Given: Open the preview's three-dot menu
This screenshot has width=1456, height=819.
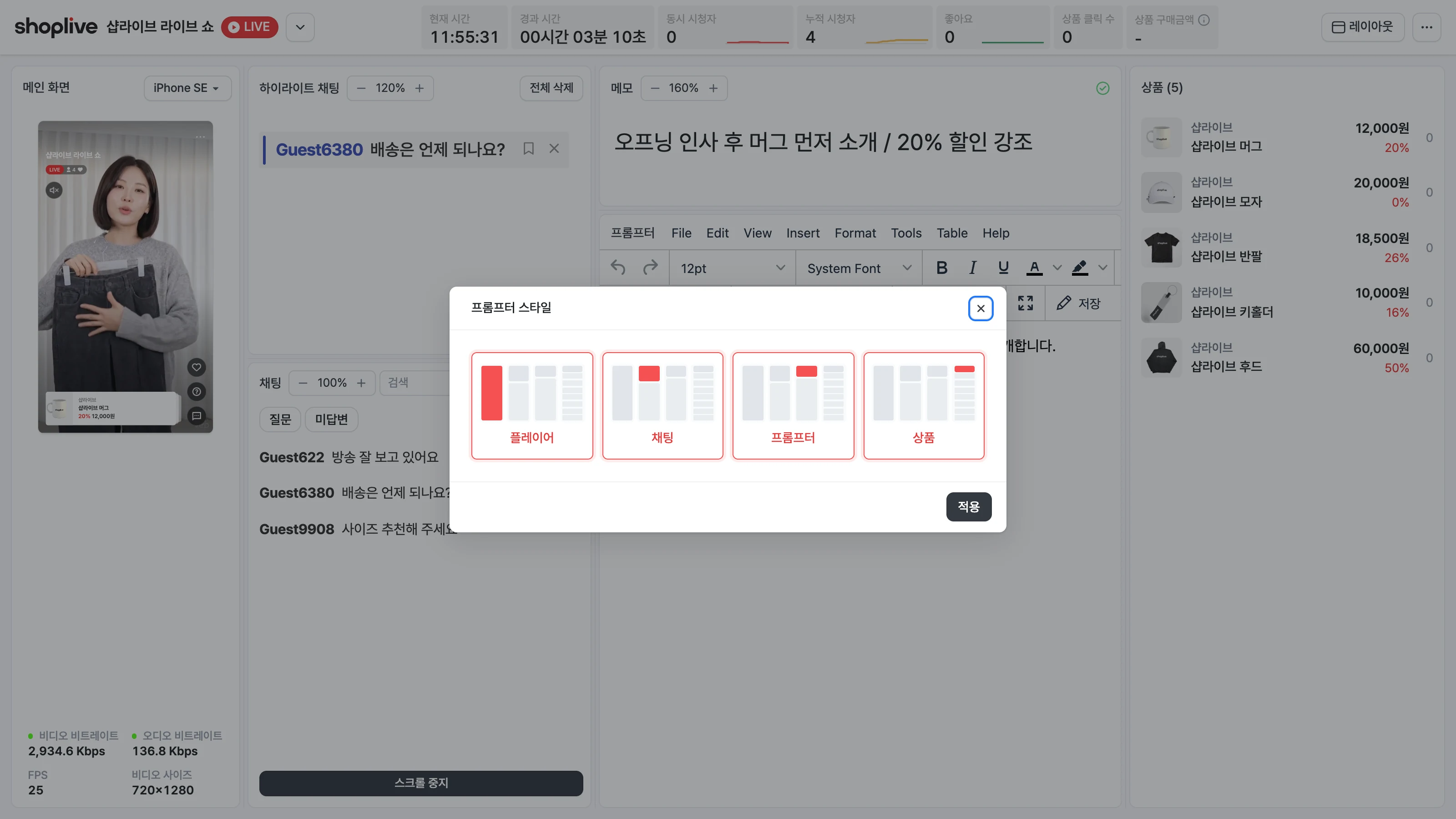Looking at the screenshot, I should coord(201,137).
